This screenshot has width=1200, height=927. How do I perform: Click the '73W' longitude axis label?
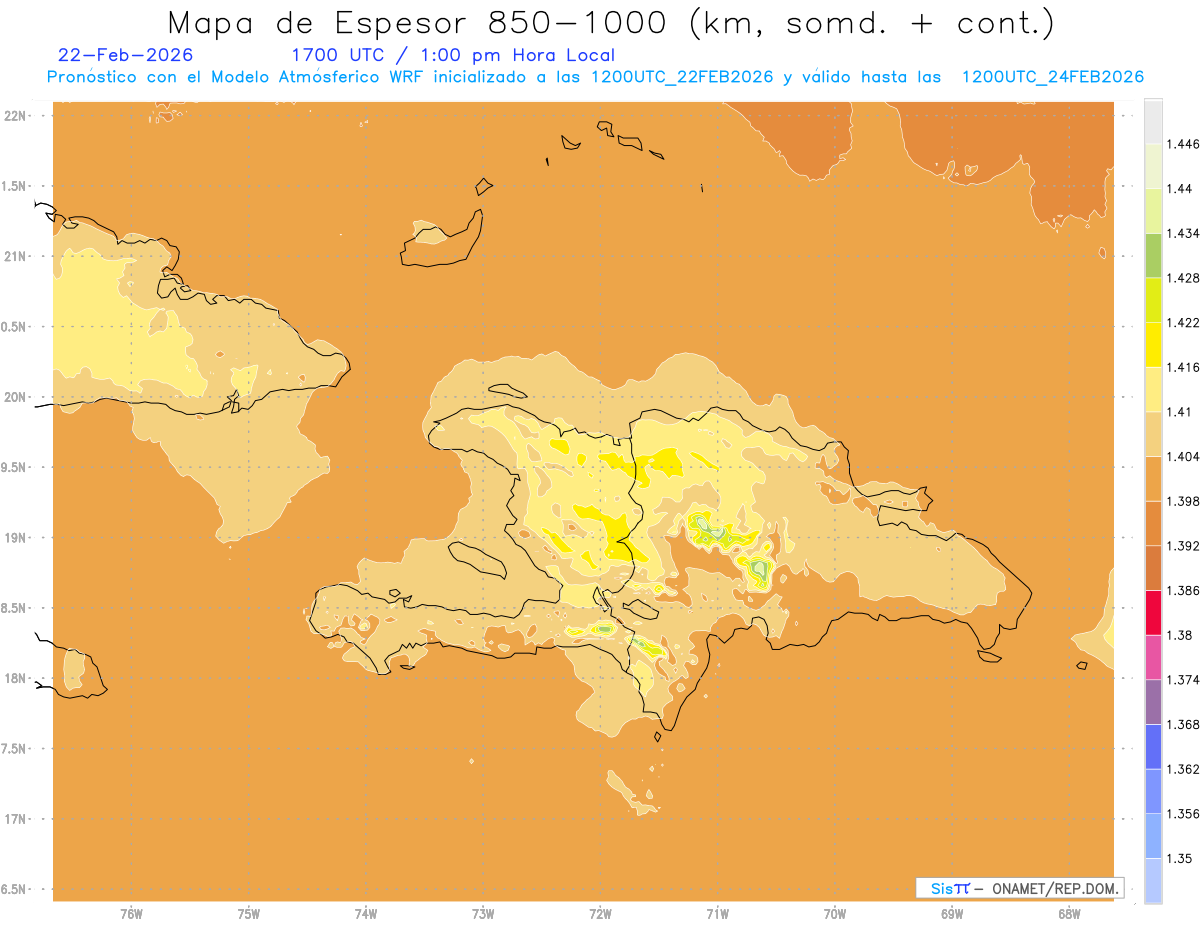tap(483, 914)
